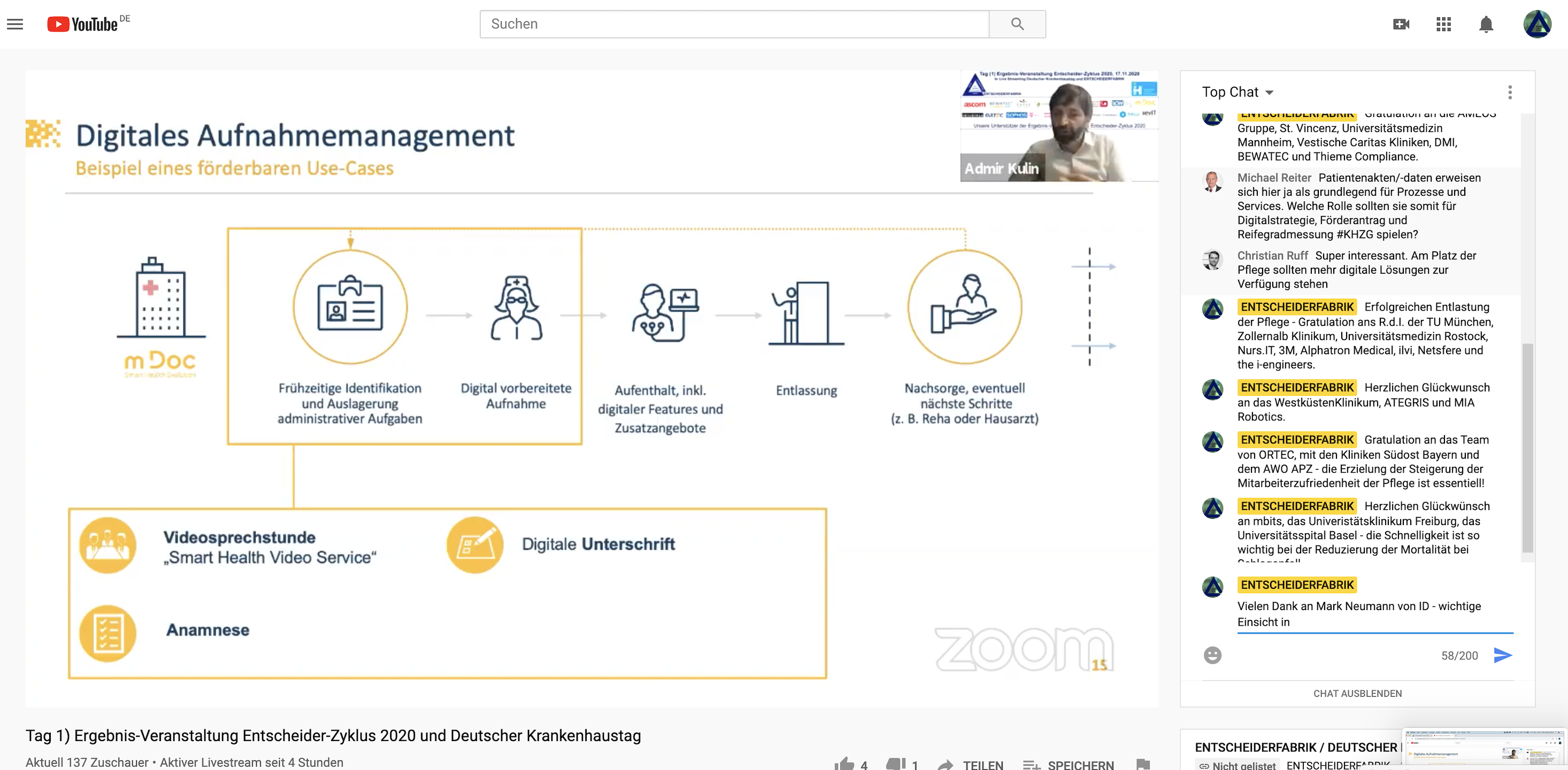Select author name Michael Reiter

[1274, 178]
